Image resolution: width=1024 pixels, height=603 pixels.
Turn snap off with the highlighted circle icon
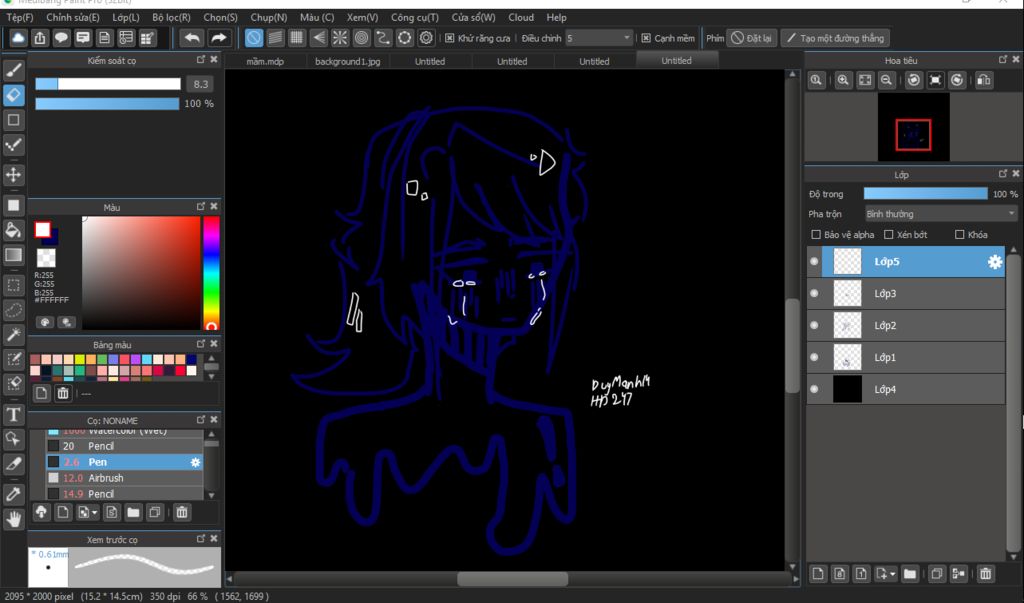coord(253,38)
